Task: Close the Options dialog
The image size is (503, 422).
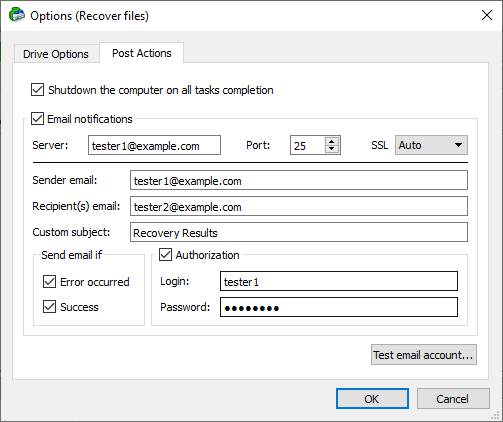Action: pyautogui.click(x=487, y=15)
